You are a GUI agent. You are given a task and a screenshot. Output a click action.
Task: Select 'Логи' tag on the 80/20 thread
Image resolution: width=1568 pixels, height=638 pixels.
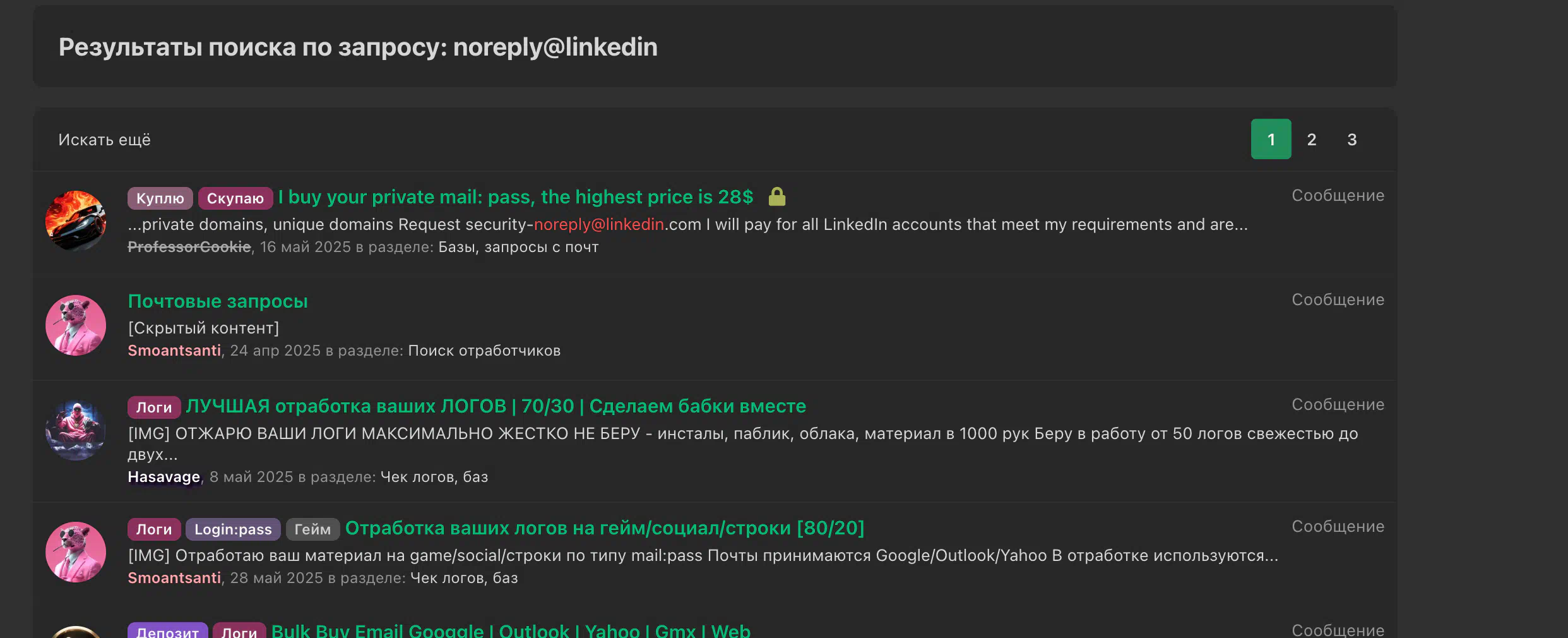[154, 529]
